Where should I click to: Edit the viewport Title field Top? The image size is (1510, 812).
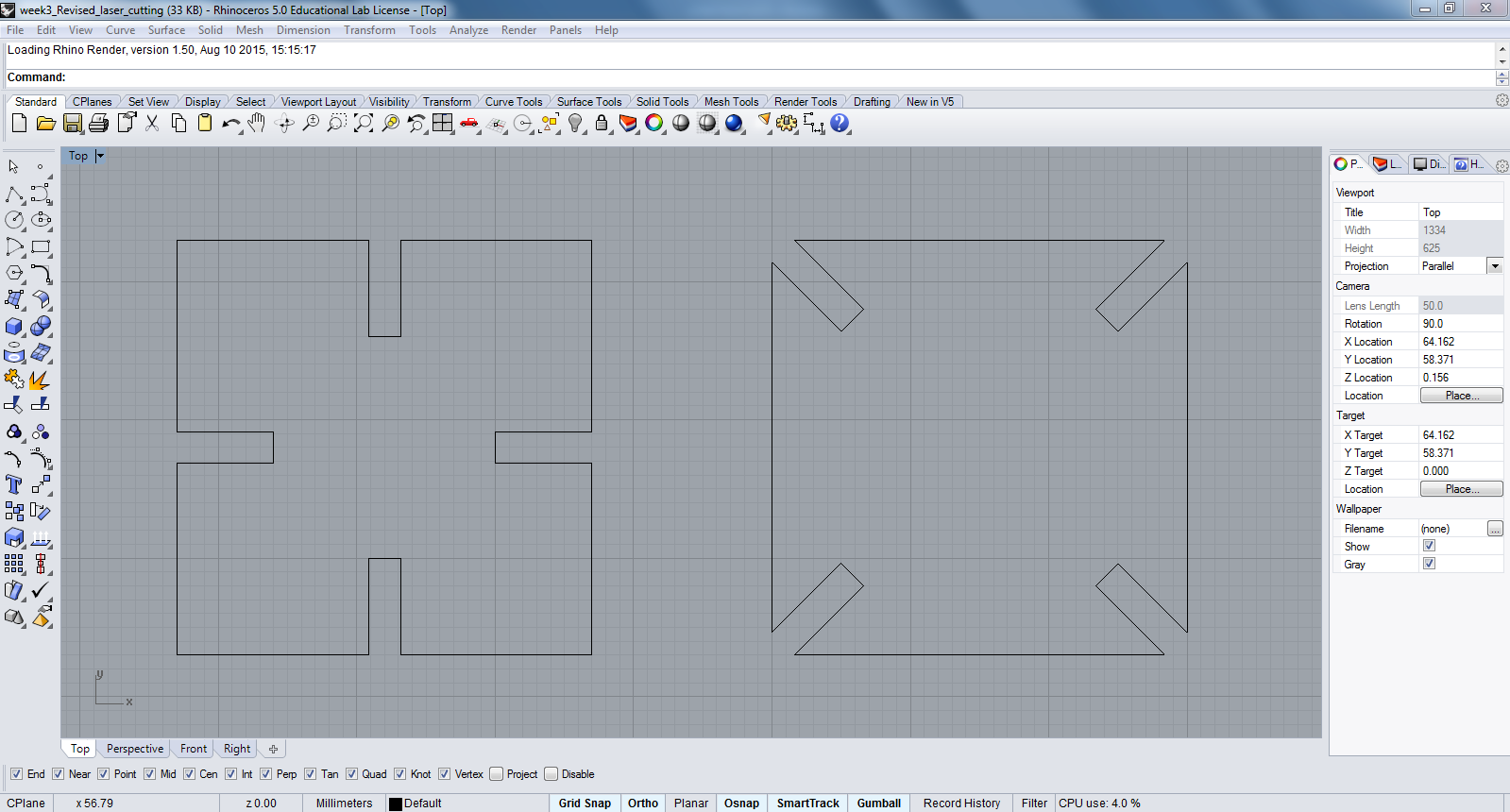click(x=1460, y=212)
